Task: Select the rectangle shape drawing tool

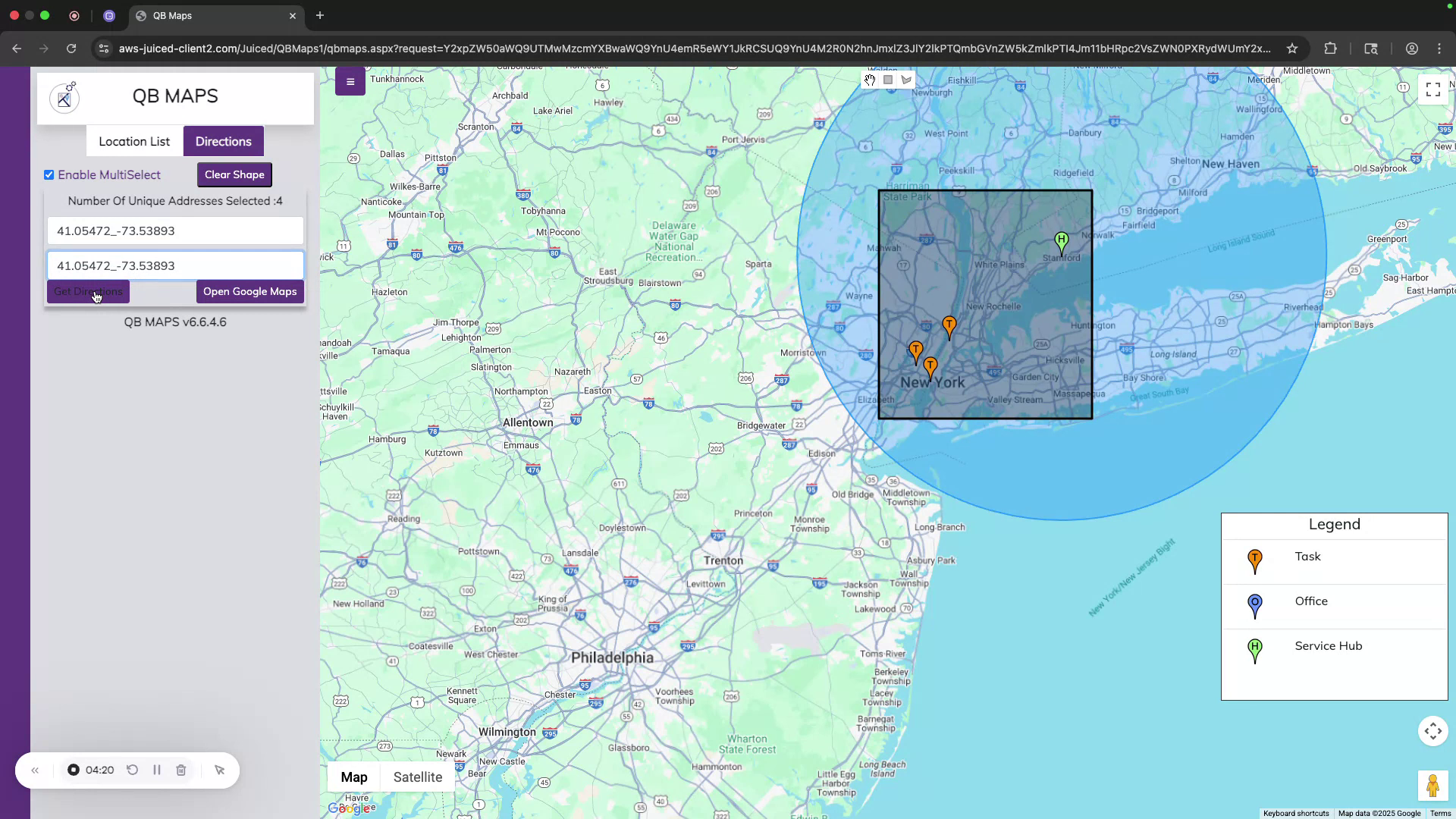Action: tap(888, 80)
